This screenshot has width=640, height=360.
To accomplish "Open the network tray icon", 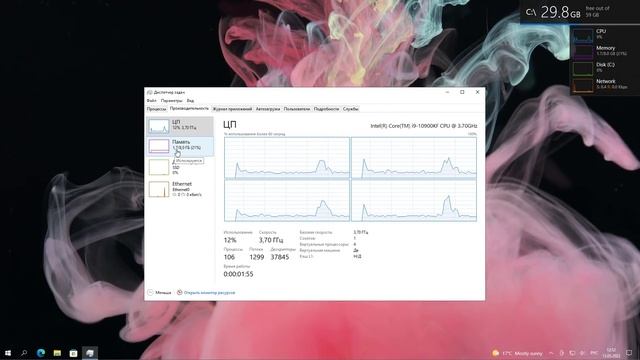I will point(572,353).
